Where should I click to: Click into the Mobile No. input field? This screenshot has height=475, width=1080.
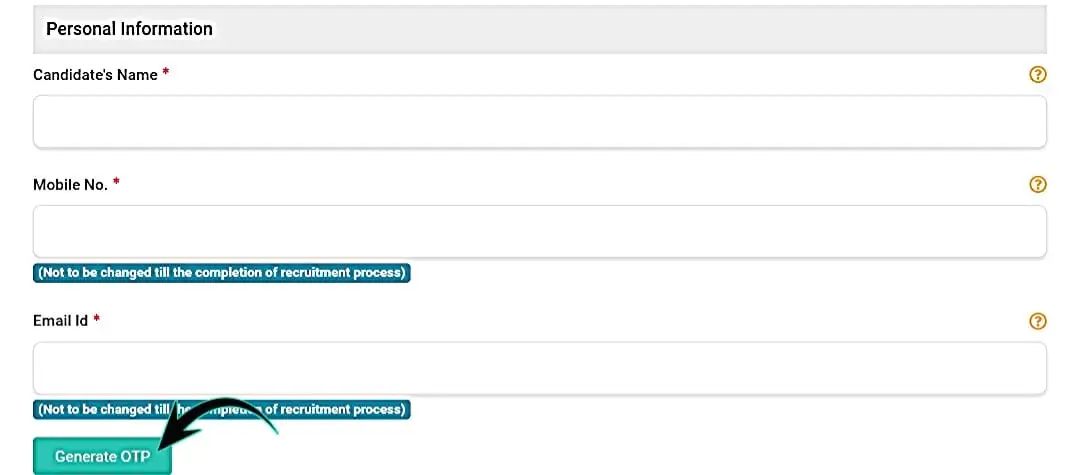pyautogui.click(x=539, y=232)
